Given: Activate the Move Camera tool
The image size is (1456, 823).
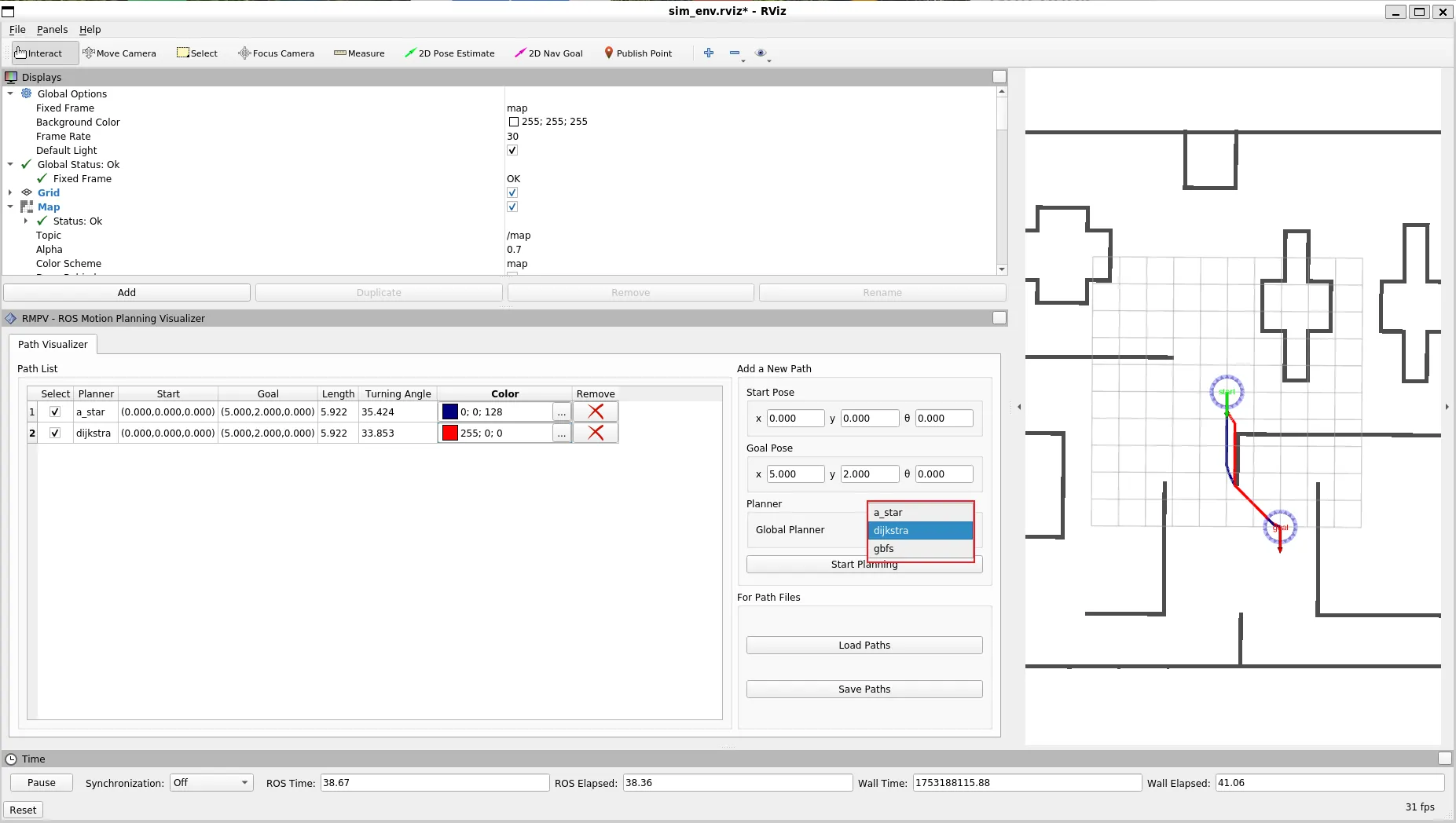Looking at the screenshot, I should pyautogui.click(x=119, y=53).
